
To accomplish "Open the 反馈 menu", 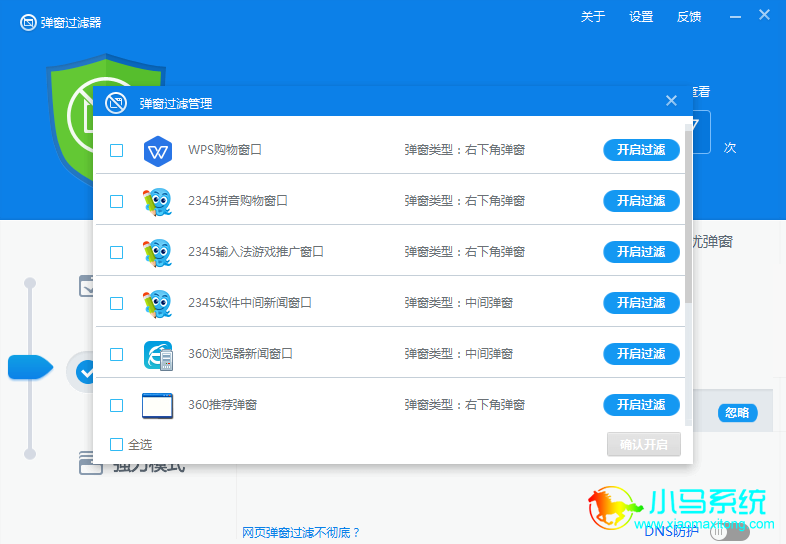I will (x=689, y=17).
